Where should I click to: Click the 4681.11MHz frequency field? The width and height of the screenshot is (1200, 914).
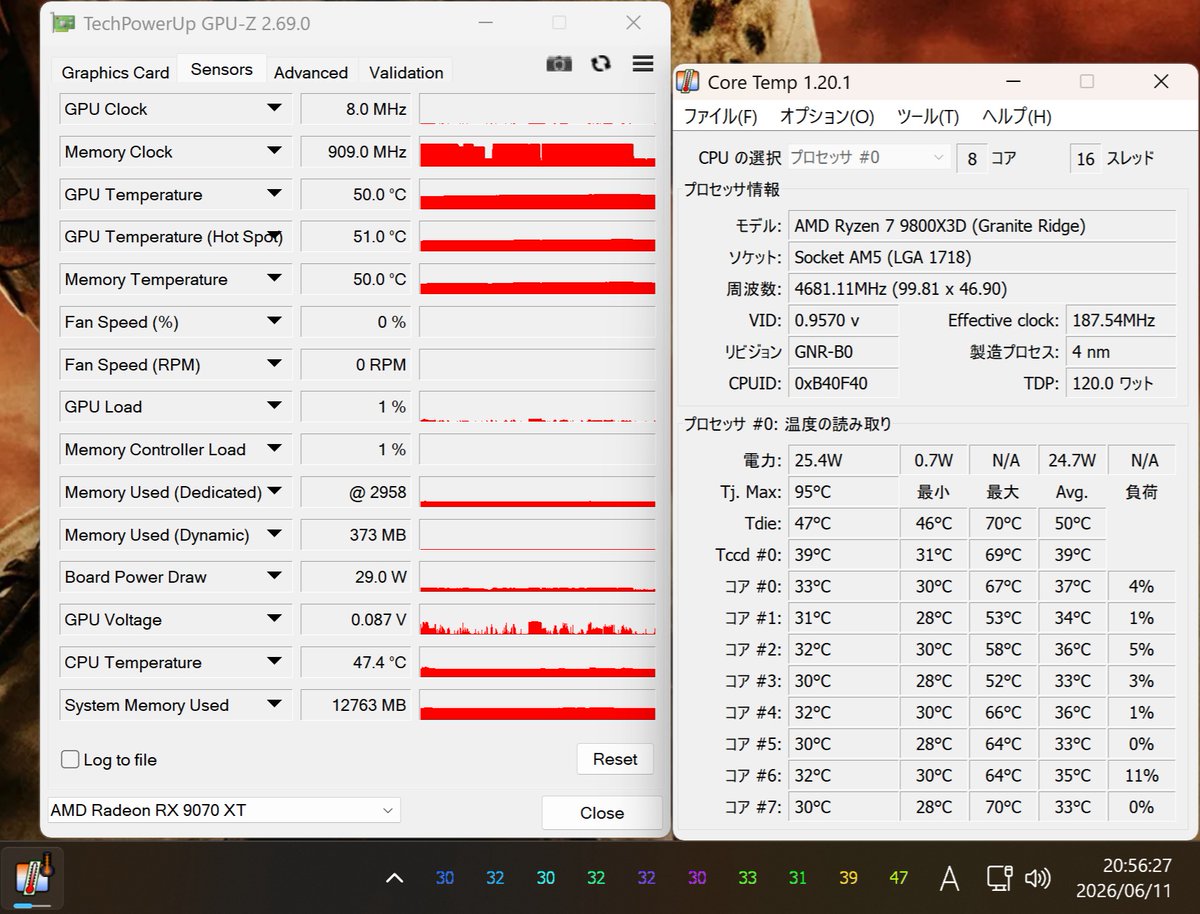coord(982,289)
